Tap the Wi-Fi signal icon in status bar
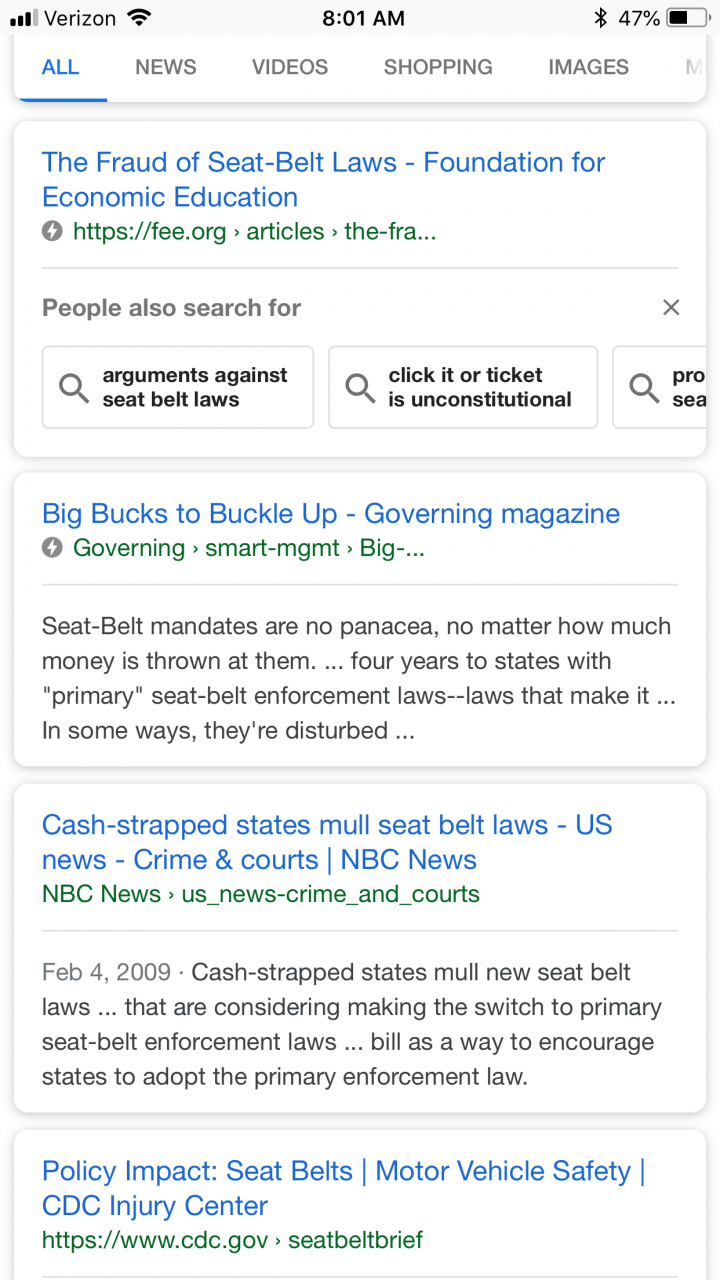This screenshot has width=720, height=1280. point(139,17)
